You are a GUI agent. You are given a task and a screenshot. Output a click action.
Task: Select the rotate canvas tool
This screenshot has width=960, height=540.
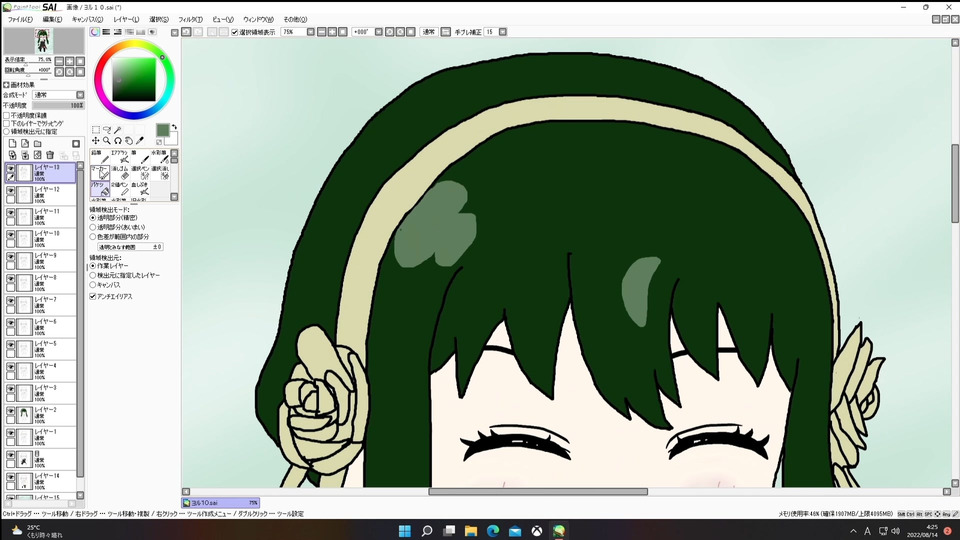pyautogui.click(x=118, y=141)
